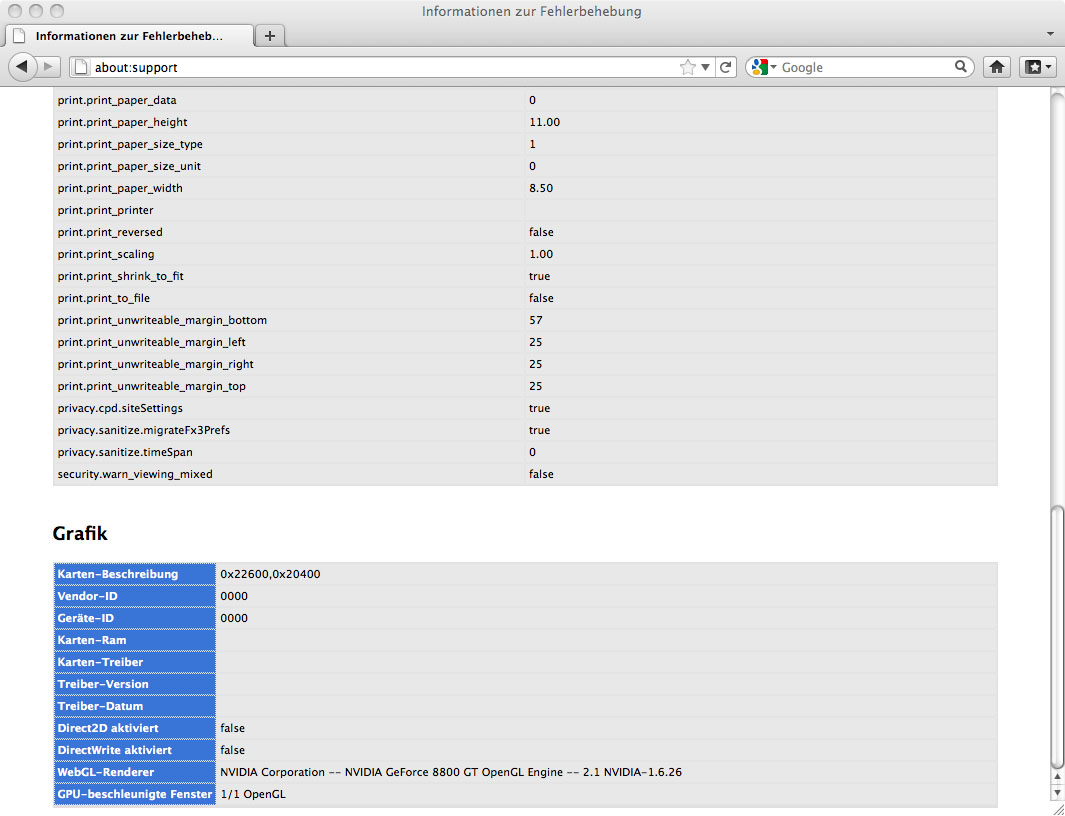Click the magnifier icon to start a search

[959, 66]
